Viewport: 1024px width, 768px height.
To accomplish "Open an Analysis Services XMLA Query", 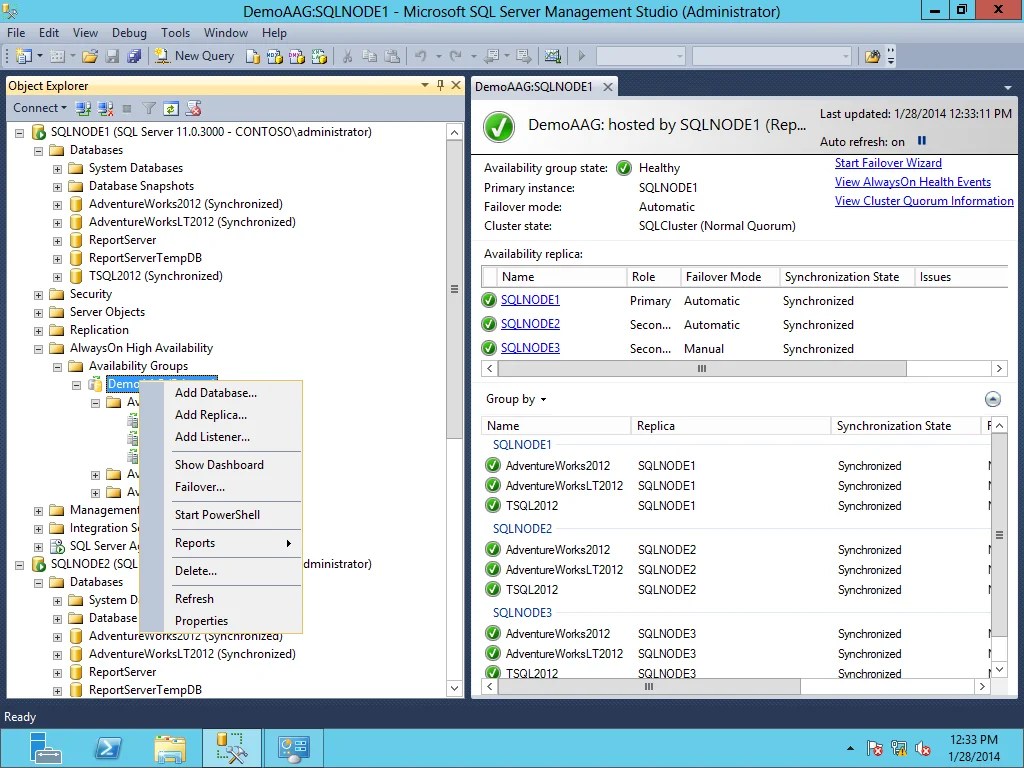I will (x=319, y=57).
